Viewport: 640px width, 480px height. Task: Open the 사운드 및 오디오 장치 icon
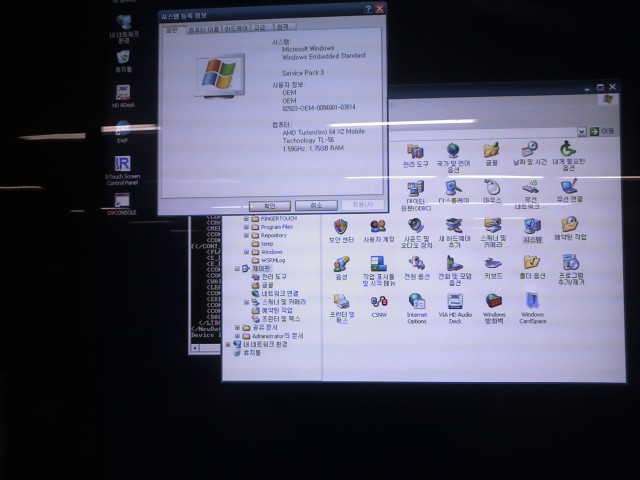pos(416,233)
